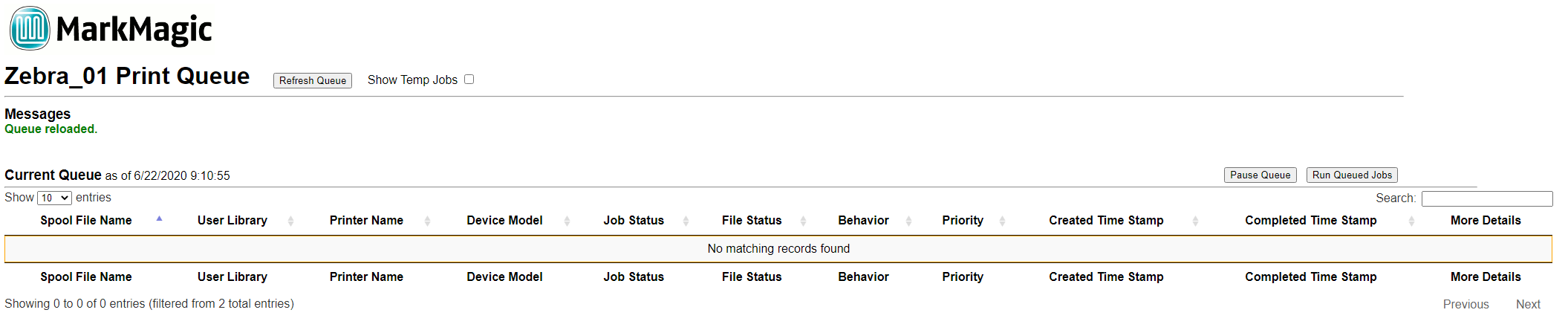This screenshot has height=330, width=1568.
Task: Click the Pause Queue button
Action: coord(1260,175)
